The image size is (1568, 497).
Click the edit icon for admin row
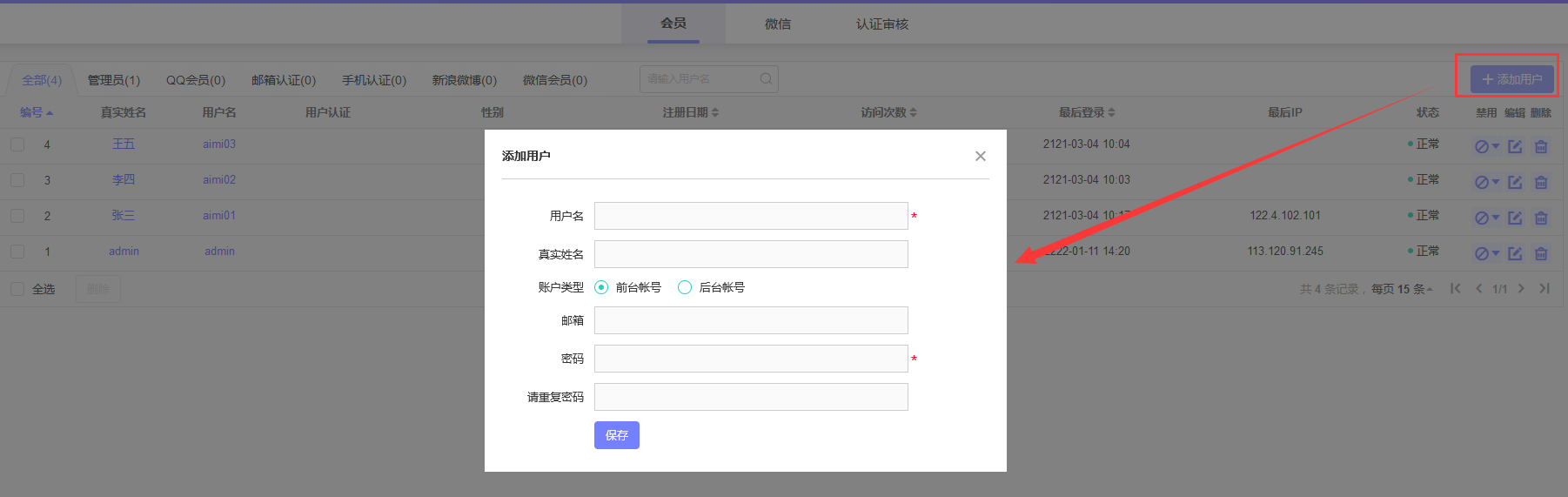point(1515,253)
